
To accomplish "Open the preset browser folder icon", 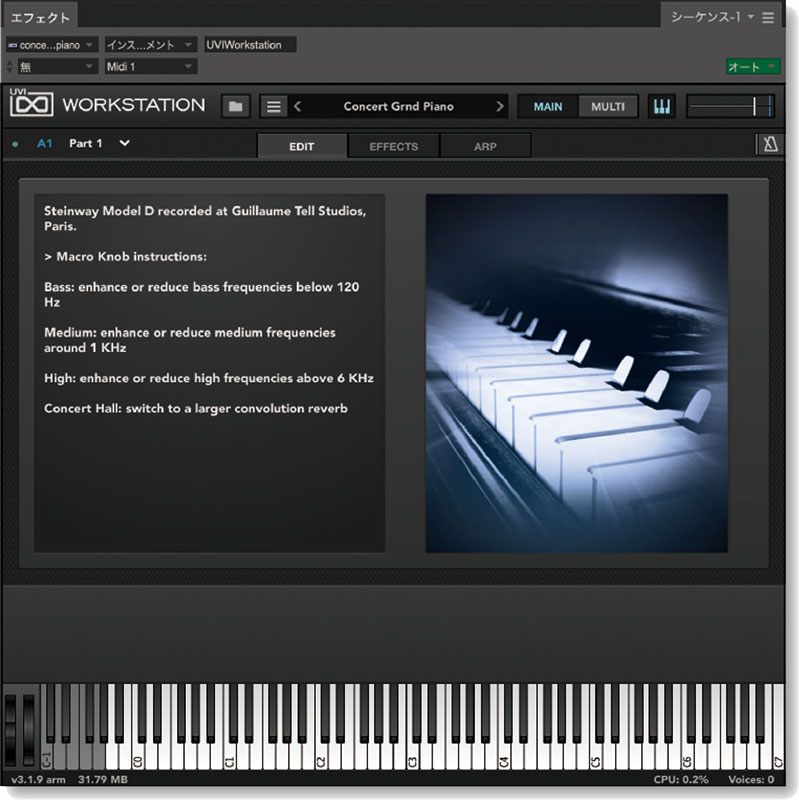I will [x=235, y=106].
